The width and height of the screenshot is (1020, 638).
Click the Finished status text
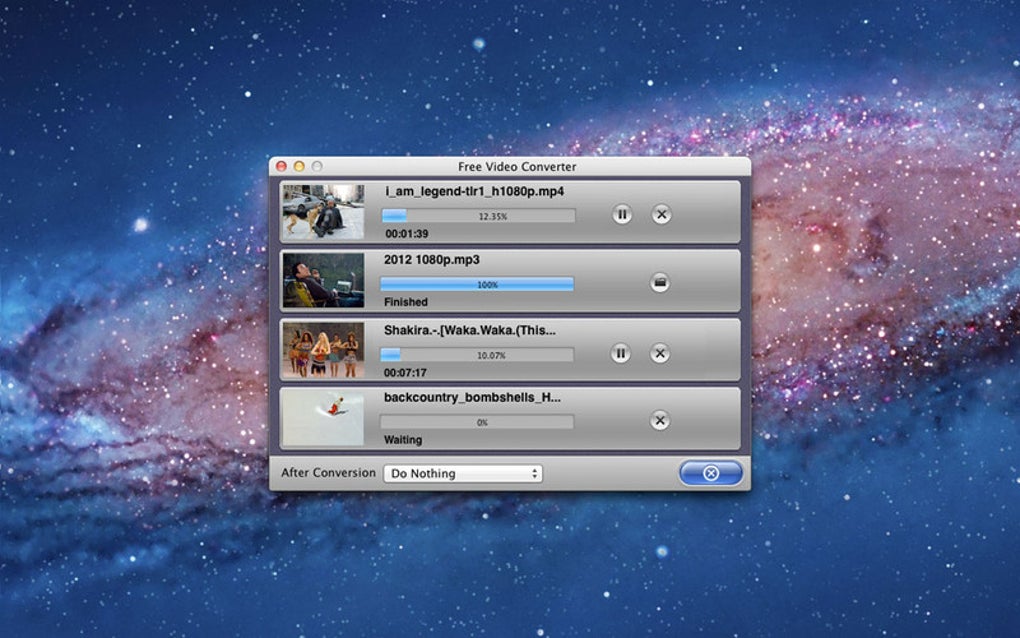coord(405,302)
